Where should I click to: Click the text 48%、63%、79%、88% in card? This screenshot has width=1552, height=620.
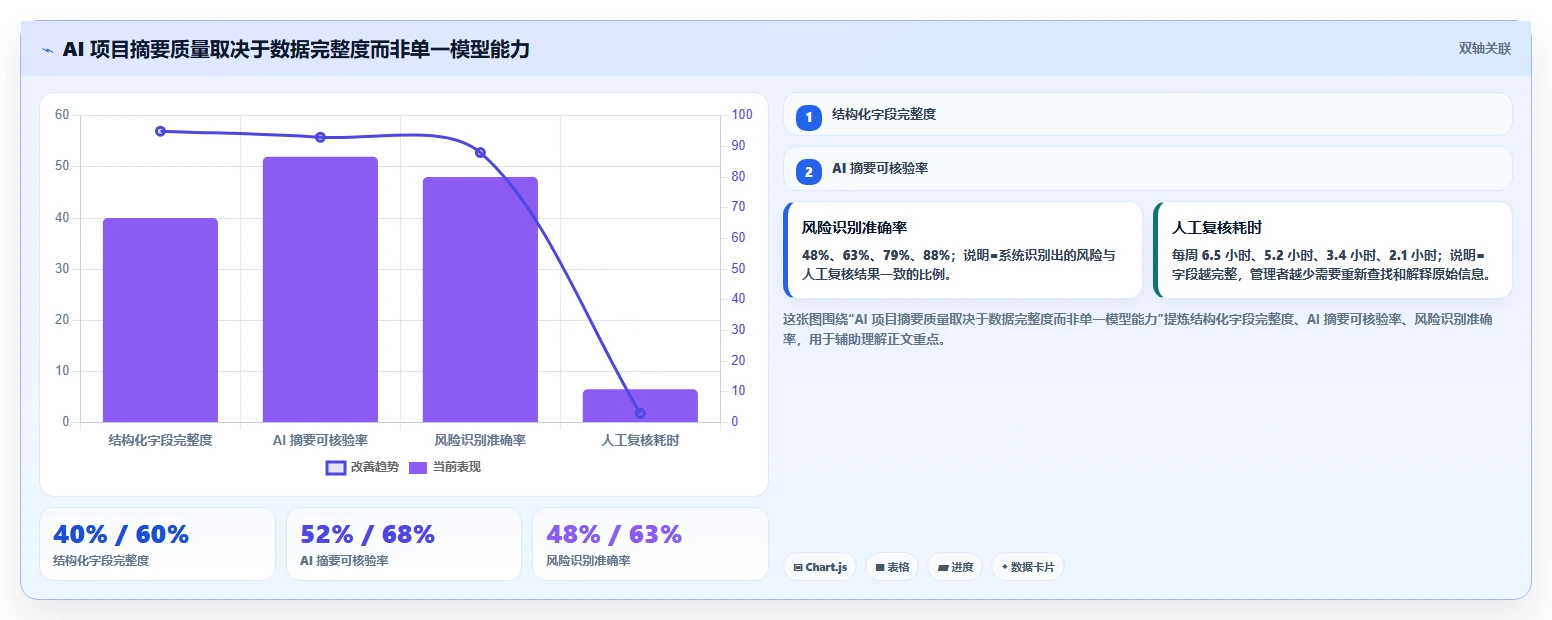(x=876, y=255)
